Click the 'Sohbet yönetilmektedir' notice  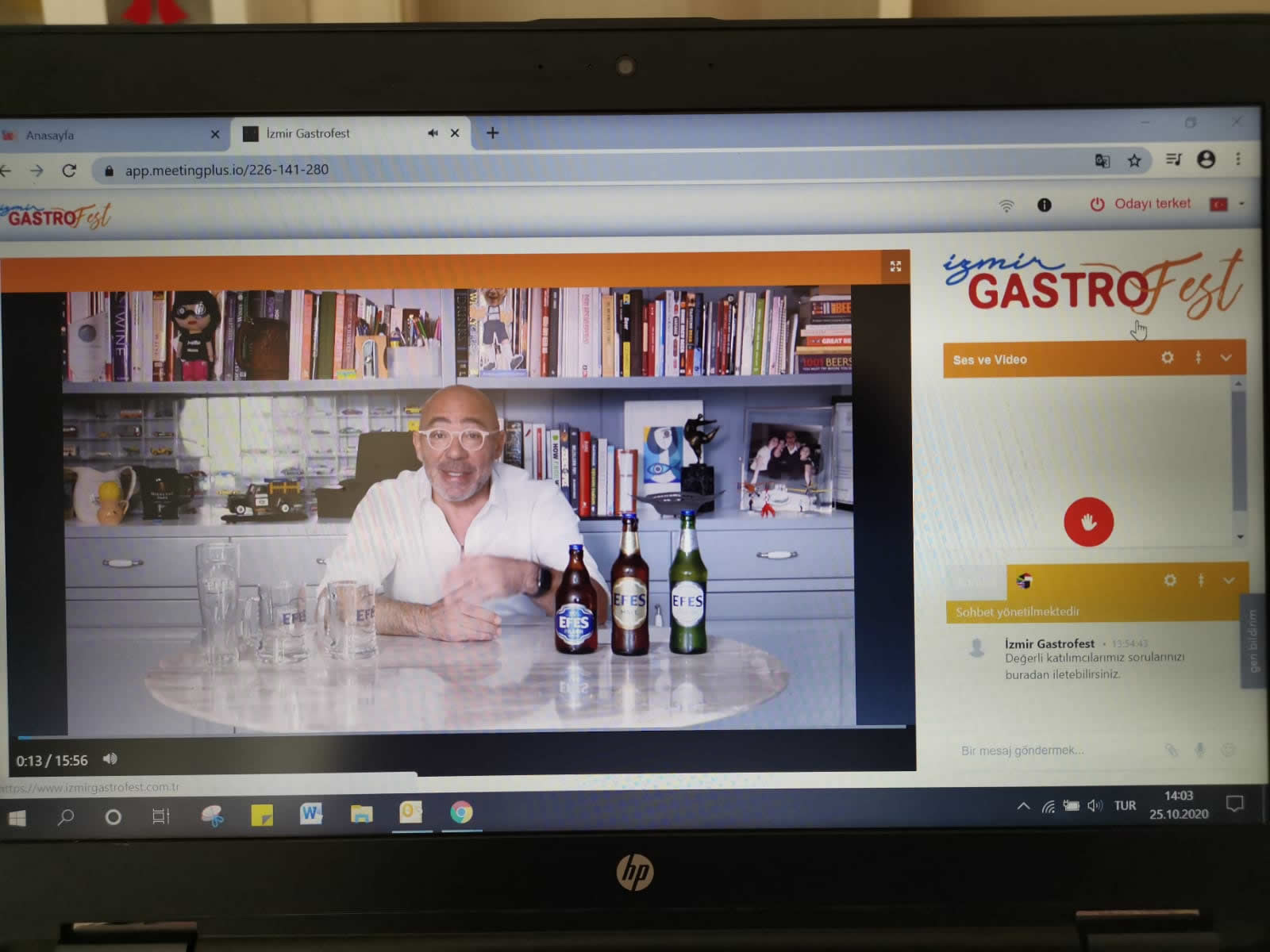coord(1018,612)
